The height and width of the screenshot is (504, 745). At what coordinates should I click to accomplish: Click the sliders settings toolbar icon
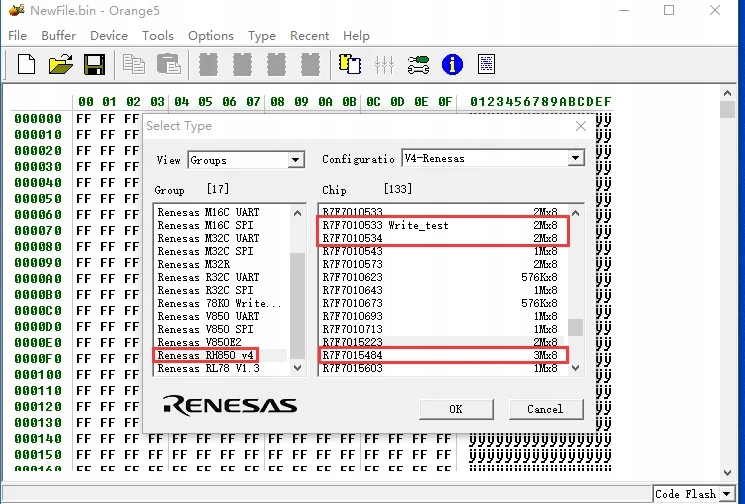(x=384, y=65)
